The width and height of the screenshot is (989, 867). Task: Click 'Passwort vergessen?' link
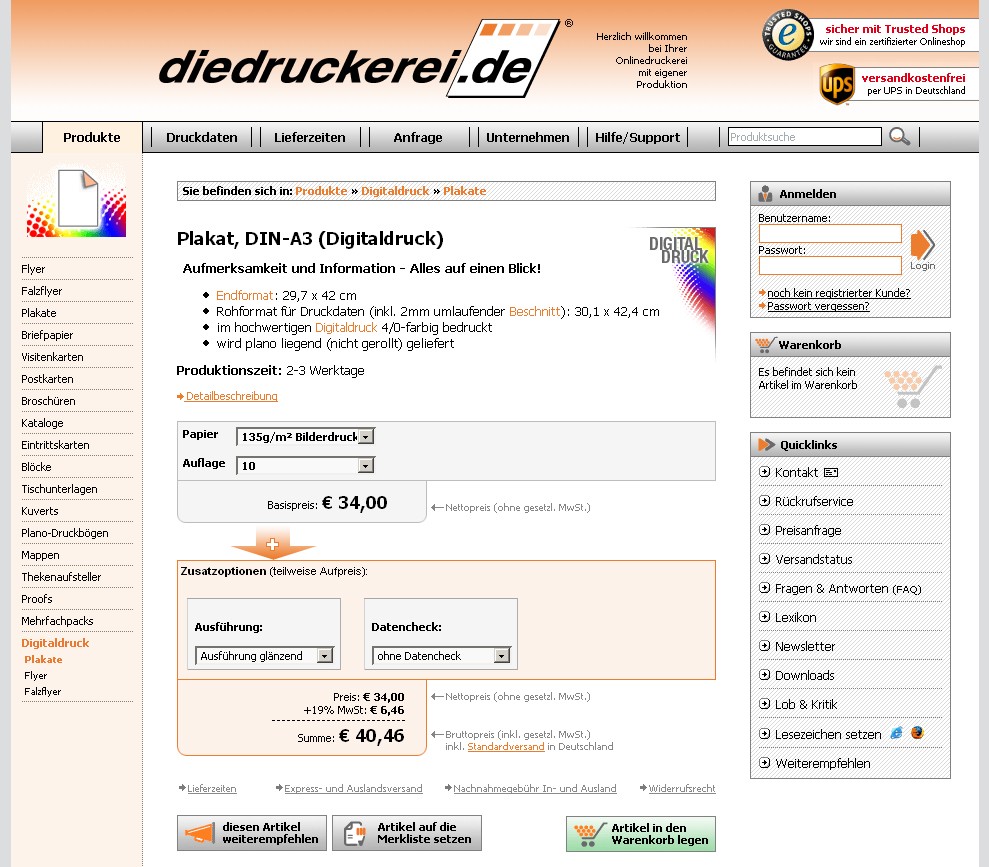818,306
